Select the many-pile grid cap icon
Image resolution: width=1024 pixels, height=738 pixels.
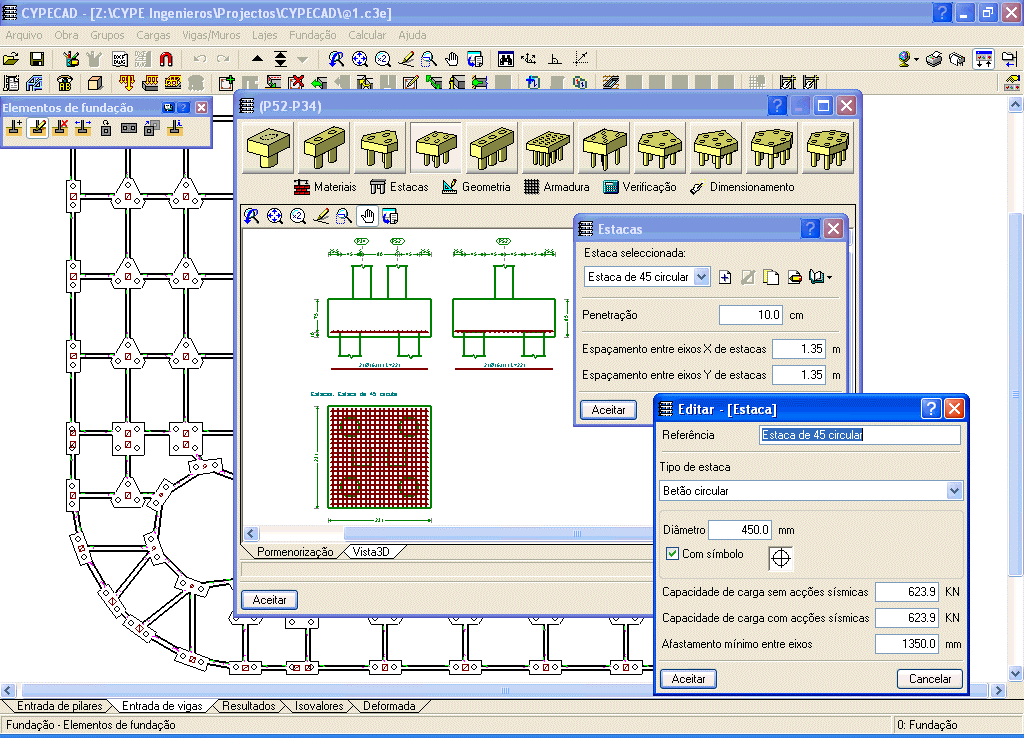tap(549, 148)
